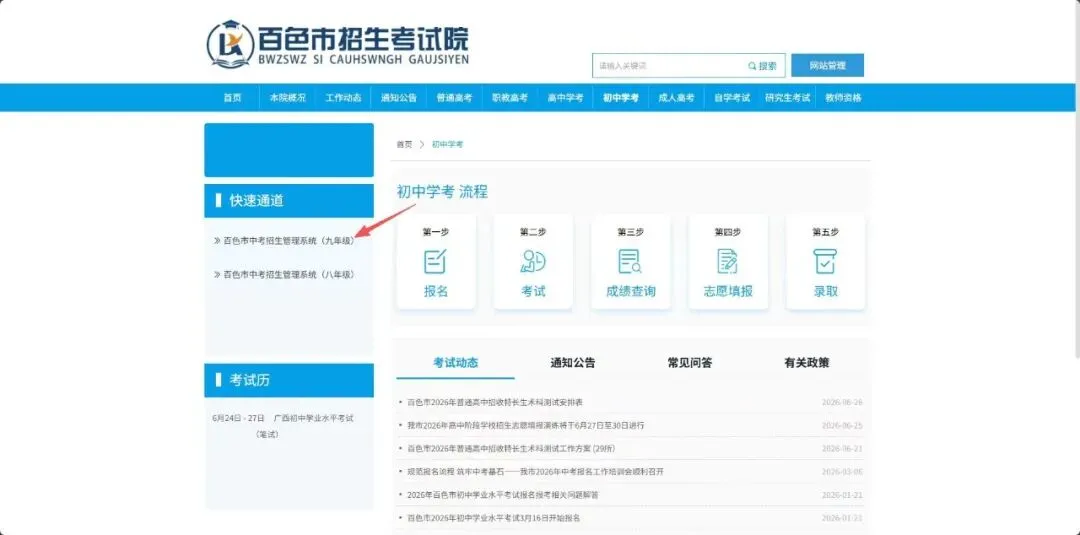The width and height of the screenshot is (1080, 535).
Task: Open 职教高考 navigation item
Action: point(510,98)
